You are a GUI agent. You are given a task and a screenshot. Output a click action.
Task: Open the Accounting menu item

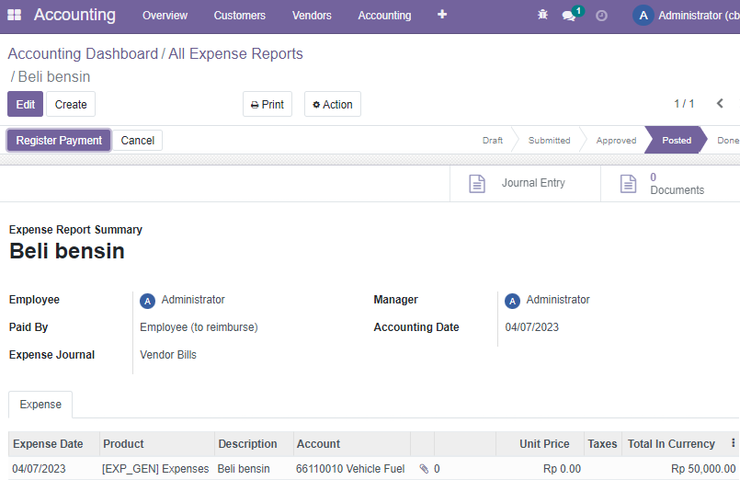(384, 16)
